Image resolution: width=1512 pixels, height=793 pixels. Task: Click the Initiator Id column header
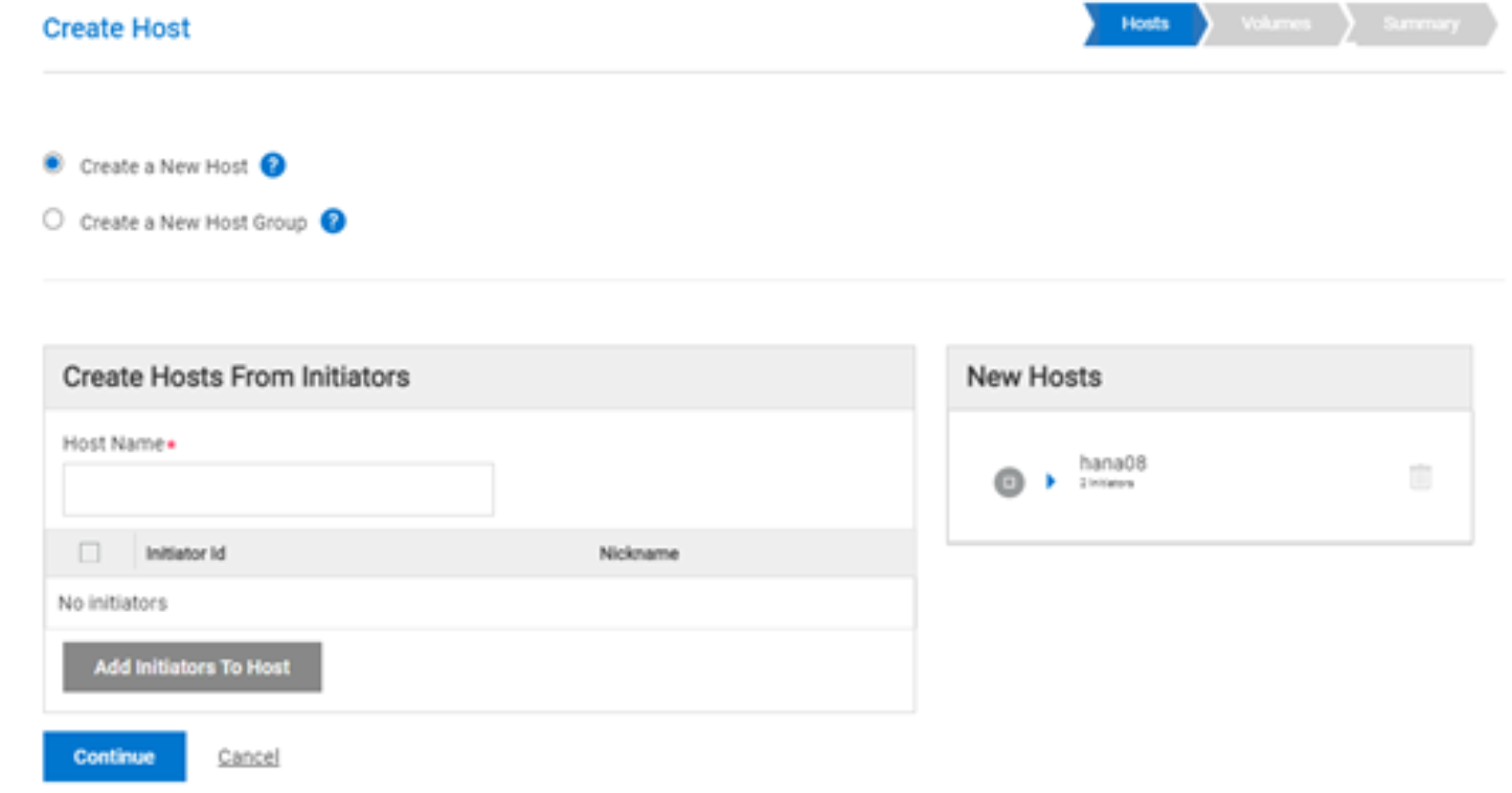tap(185, 553)
